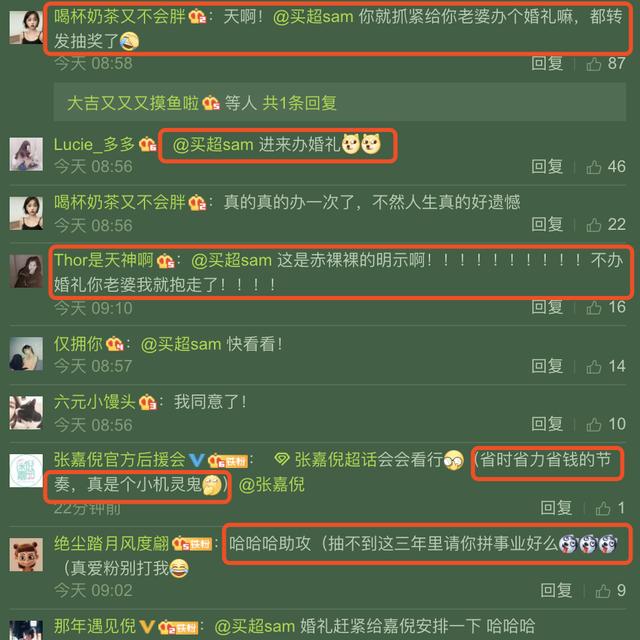This screenshot has height=640, width=640.
Task: Click the blue V badge of 张嘉倪官方后援会
Action: pos(197,460)
